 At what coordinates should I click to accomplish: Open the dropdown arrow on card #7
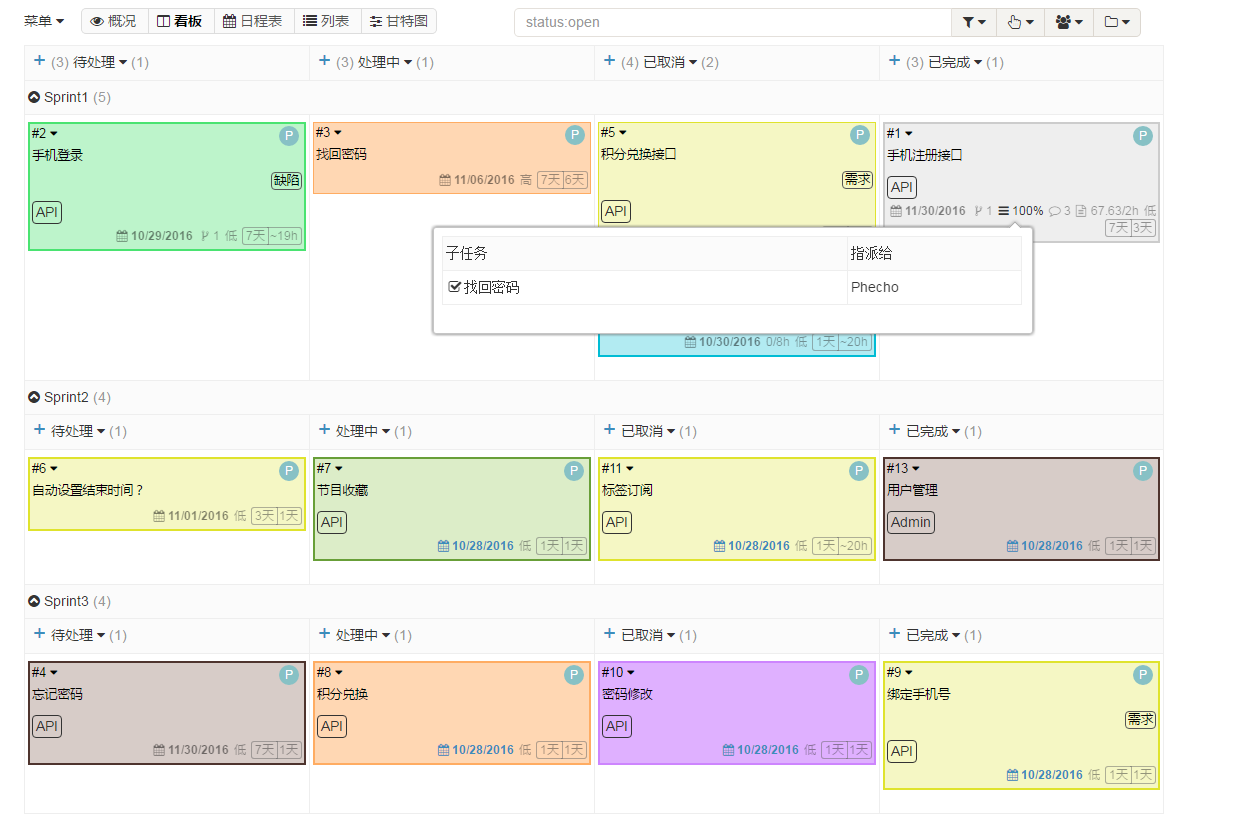click(x=339, y=468)
